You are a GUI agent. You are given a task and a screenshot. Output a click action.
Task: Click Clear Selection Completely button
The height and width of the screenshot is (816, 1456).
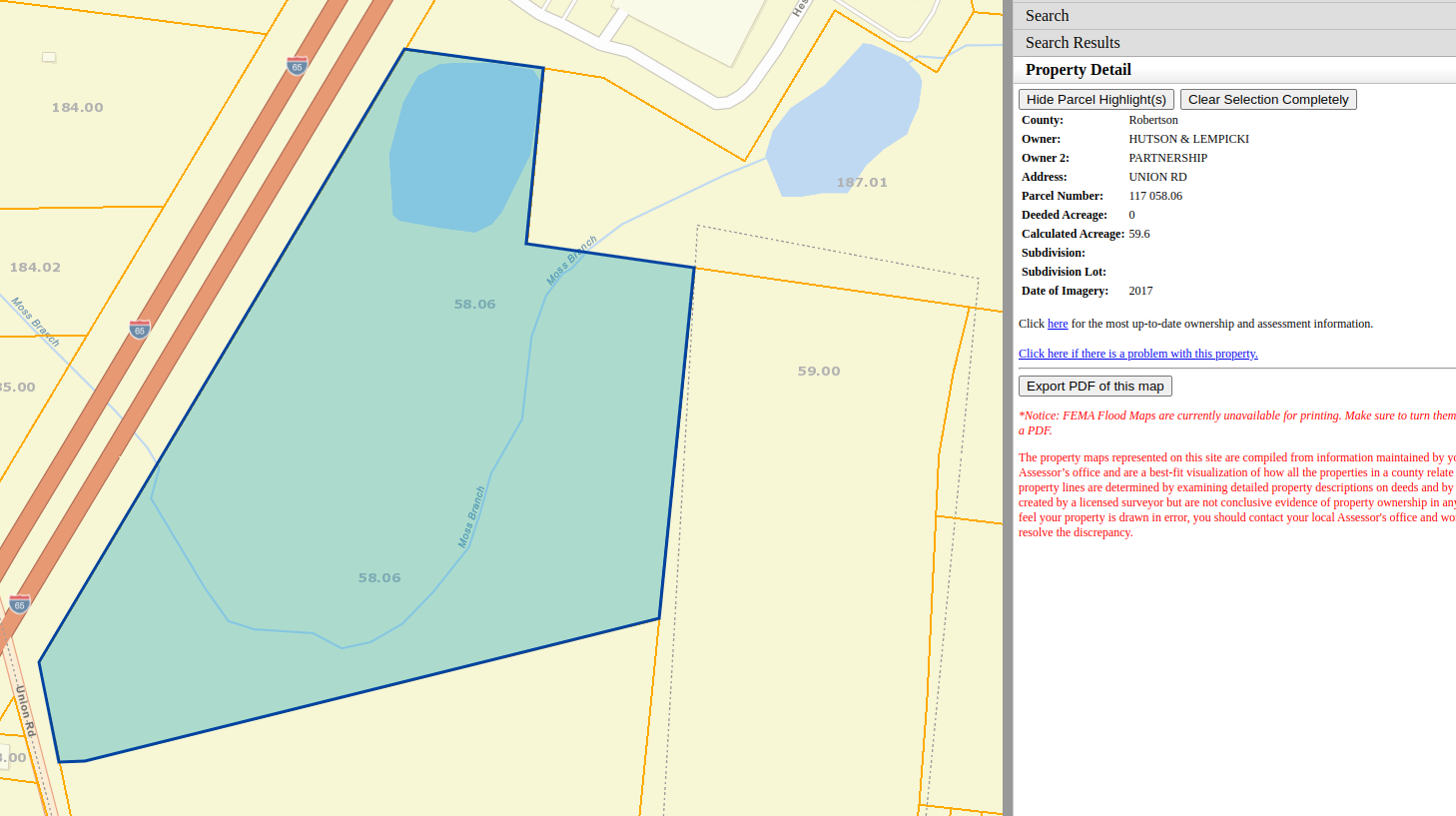(1268, 100)
